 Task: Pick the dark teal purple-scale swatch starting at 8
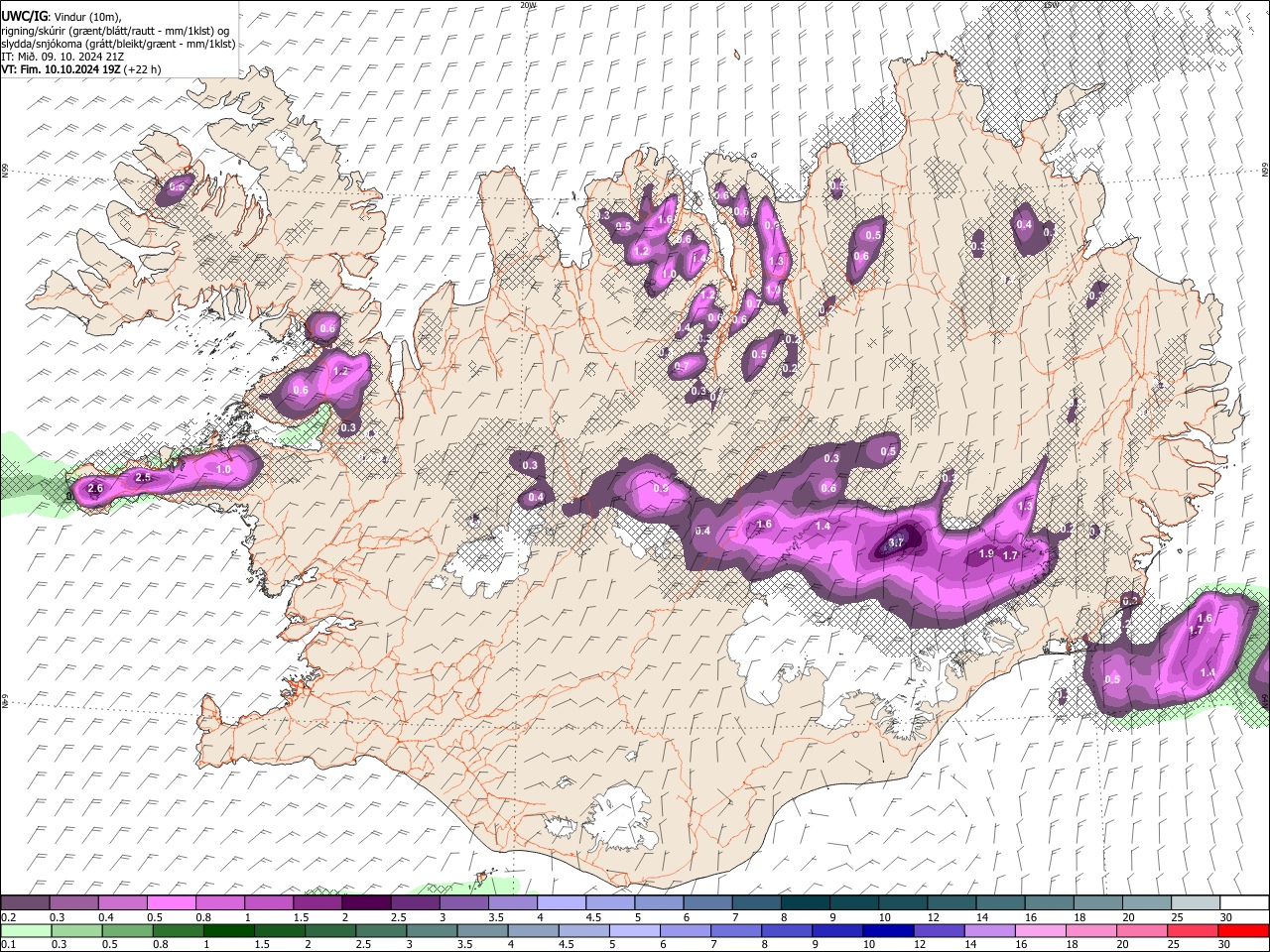806,903
